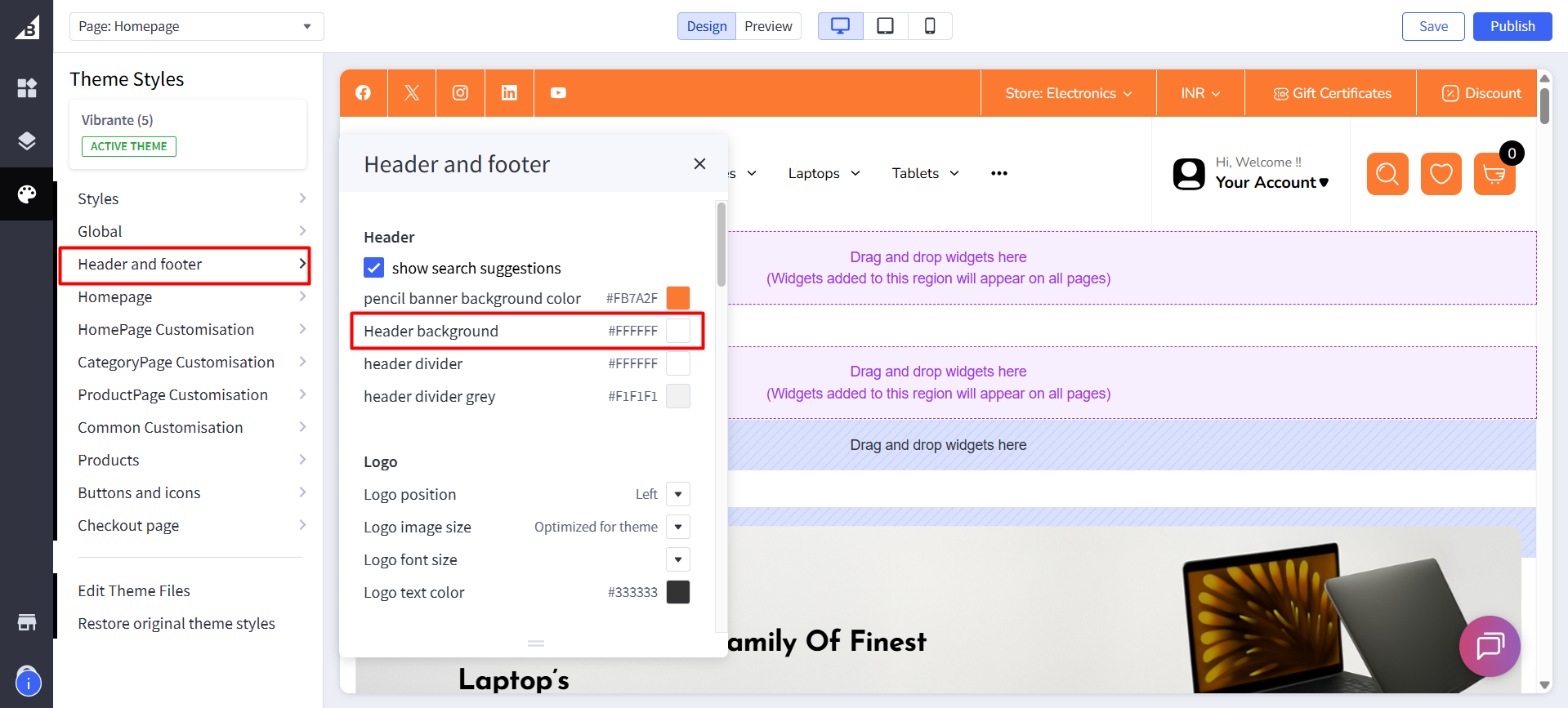This screenshot has height=708, width=1568.
Task: Expand the Your Account dropdown
Action: 1272,182
